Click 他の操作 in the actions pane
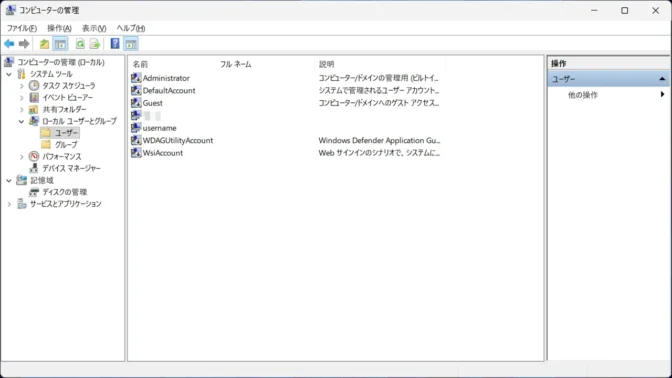 [582, 95]
